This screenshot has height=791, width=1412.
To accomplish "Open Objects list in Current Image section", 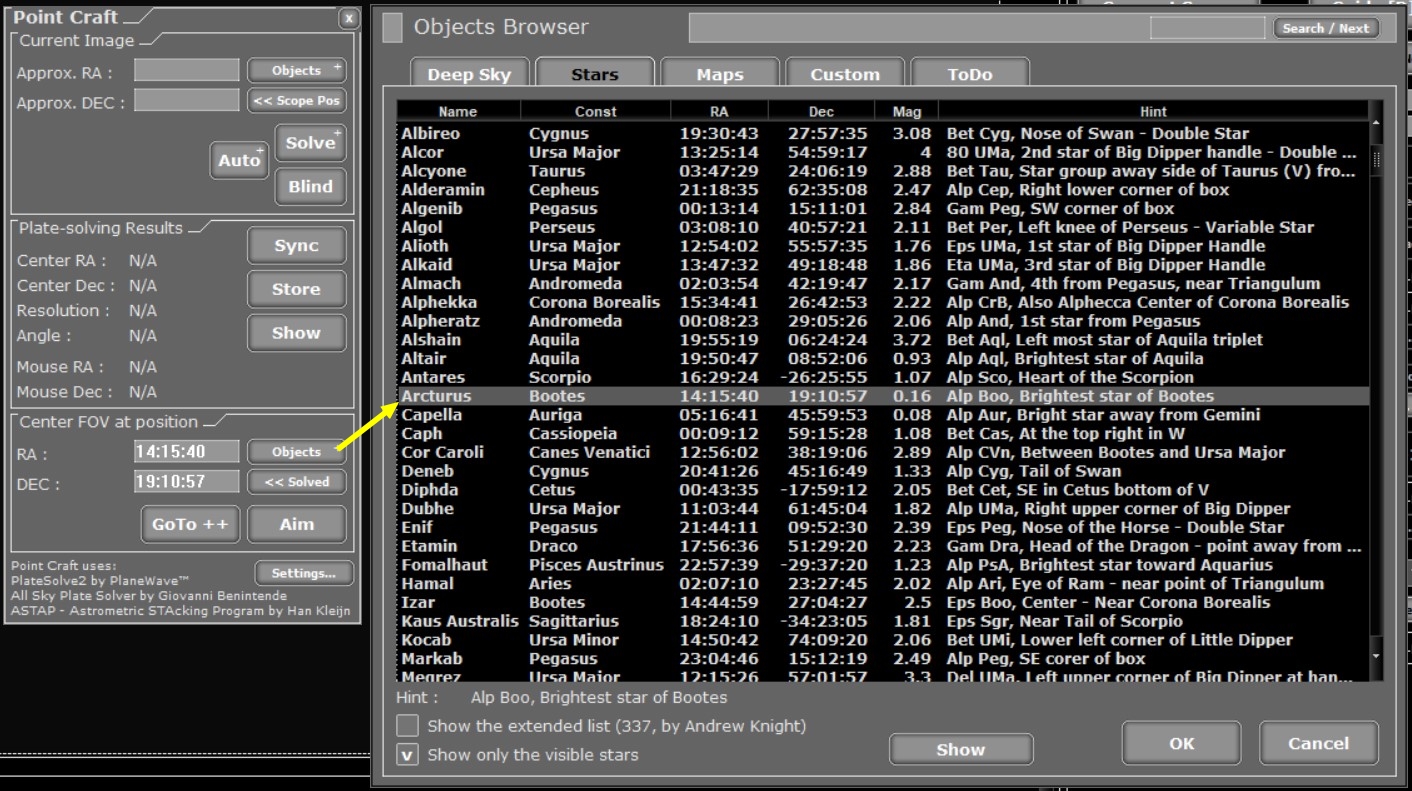I will [x=297, y=70].
